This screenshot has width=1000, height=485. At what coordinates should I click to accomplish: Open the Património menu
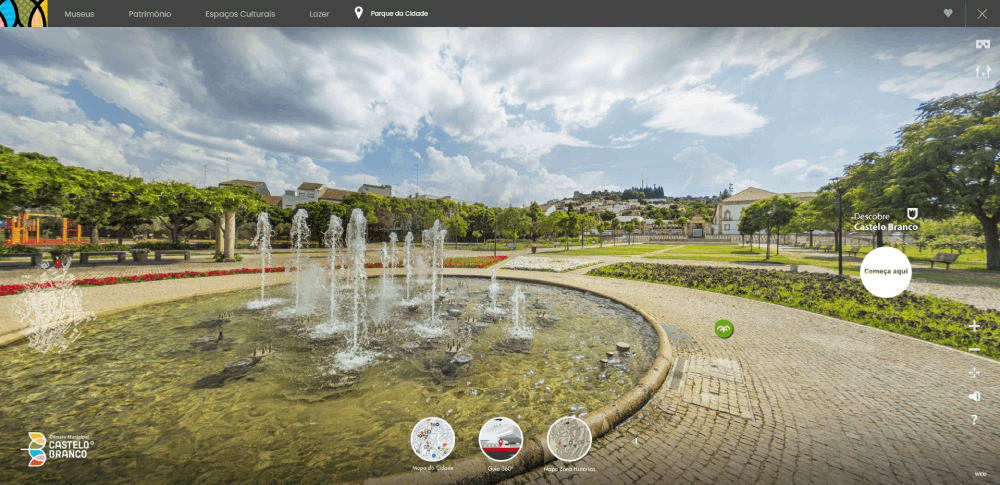[150, 14]
